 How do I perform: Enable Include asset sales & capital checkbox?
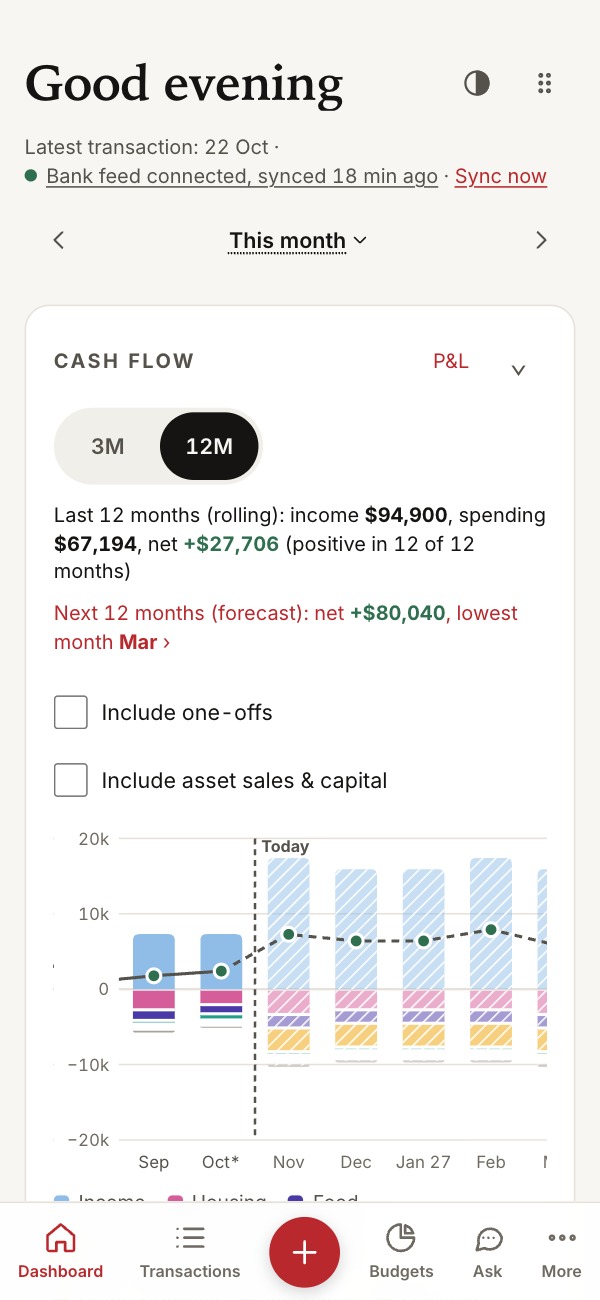71,780
